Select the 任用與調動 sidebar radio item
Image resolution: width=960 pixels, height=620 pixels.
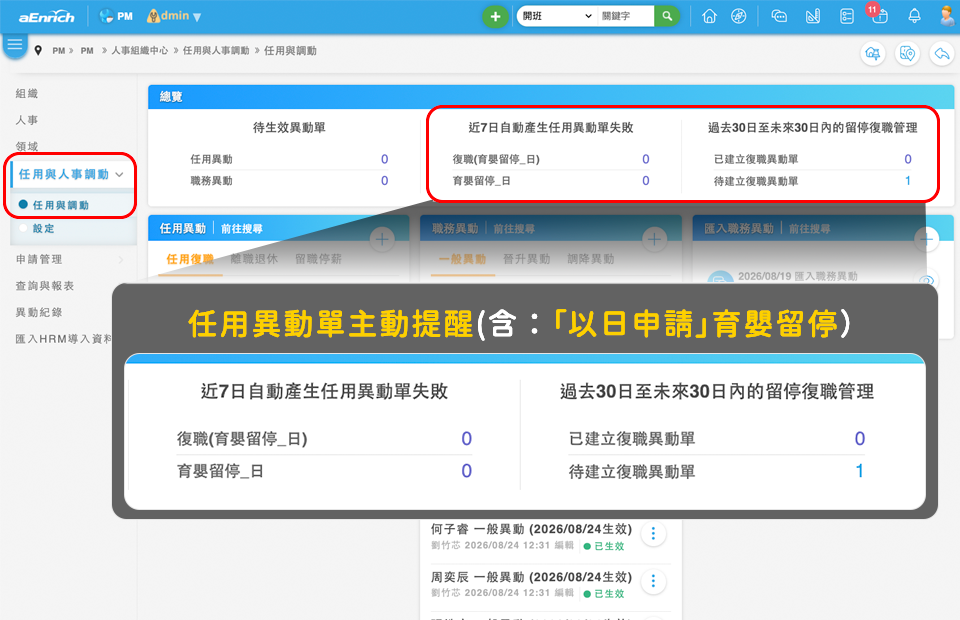54,205
